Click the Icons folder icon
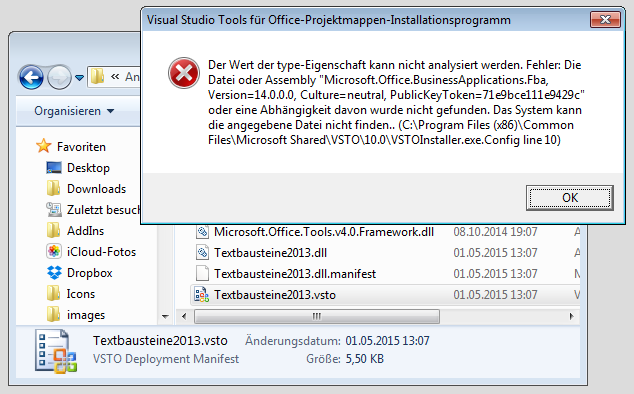Viewport: 634px width, 394px height. [x=53, y=294]
